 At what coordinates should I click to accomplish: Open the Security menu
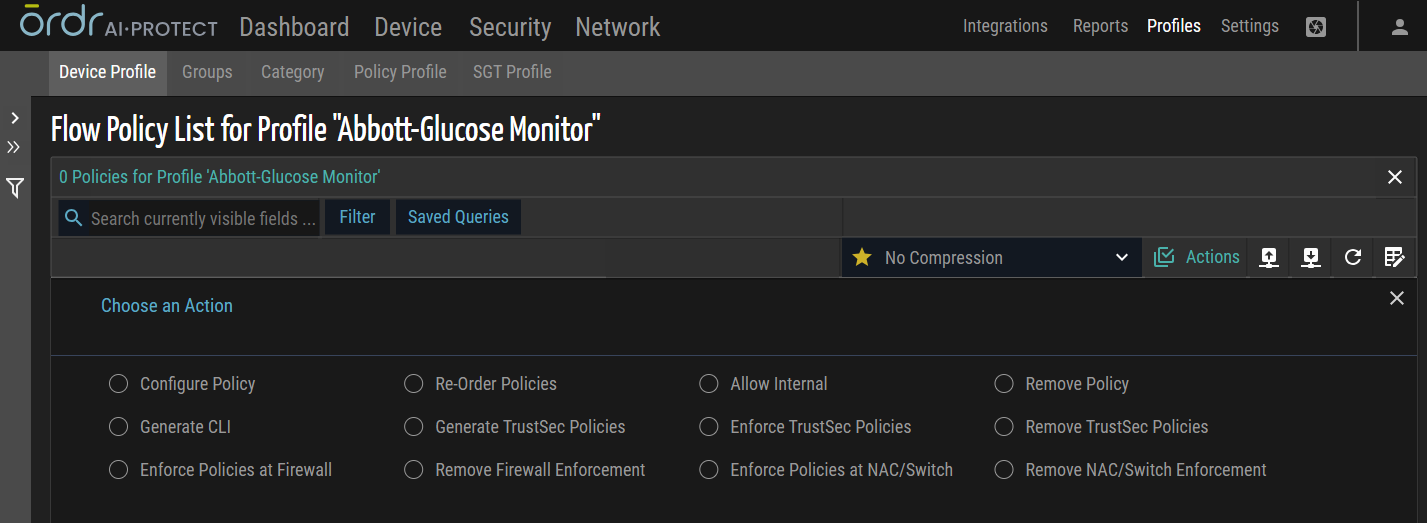[x=510, y=27]
